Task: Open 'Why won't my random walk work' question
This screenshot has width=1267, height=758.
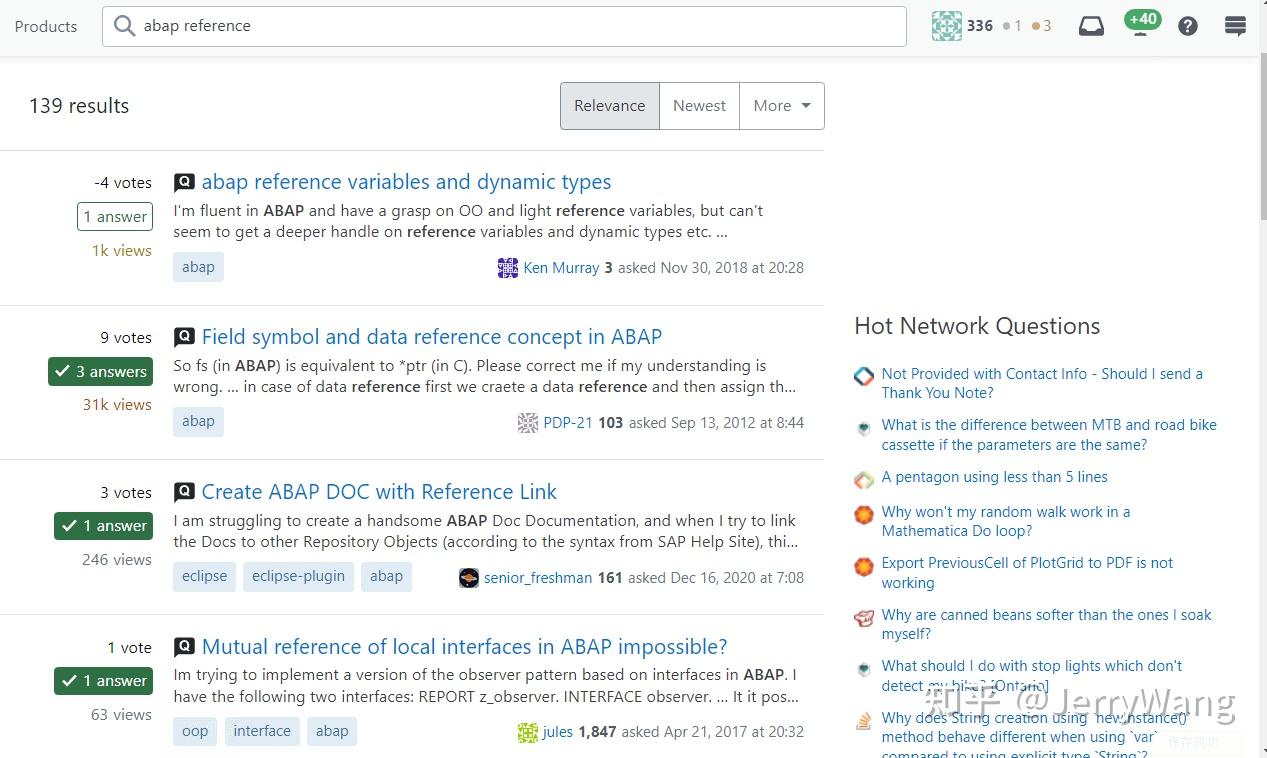Action: 1006,521
